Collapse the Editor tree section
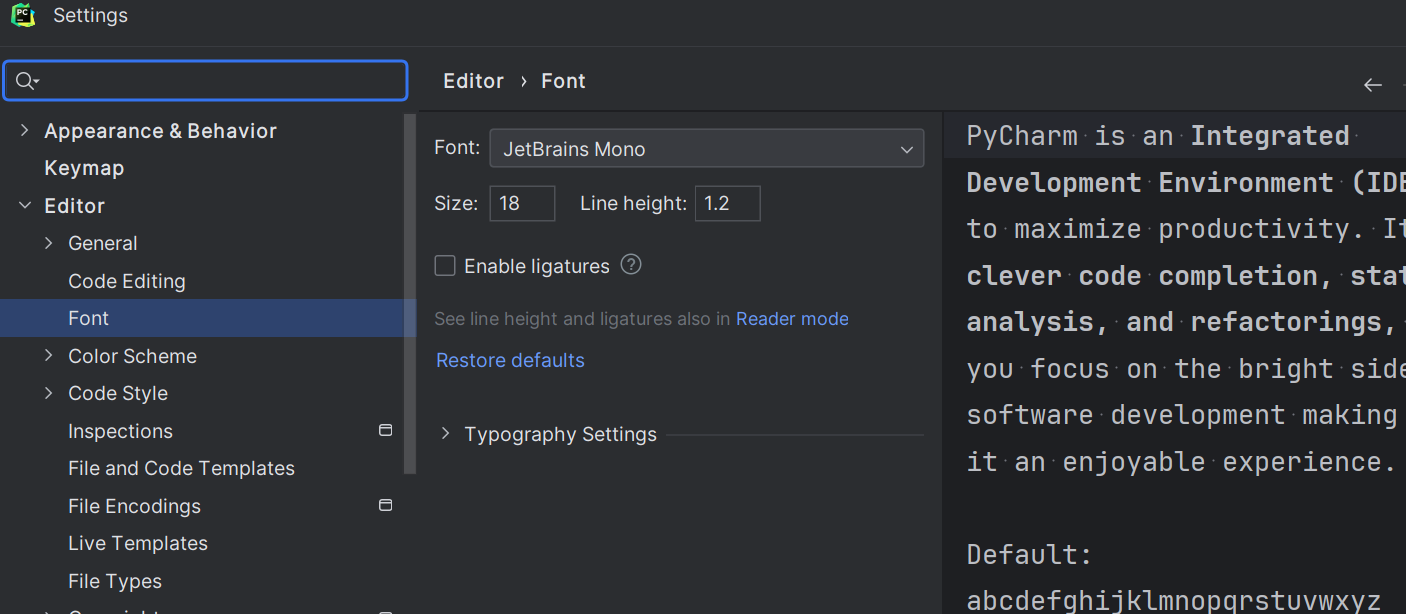This screenshot has height=614, width=1406. [25, 205]
